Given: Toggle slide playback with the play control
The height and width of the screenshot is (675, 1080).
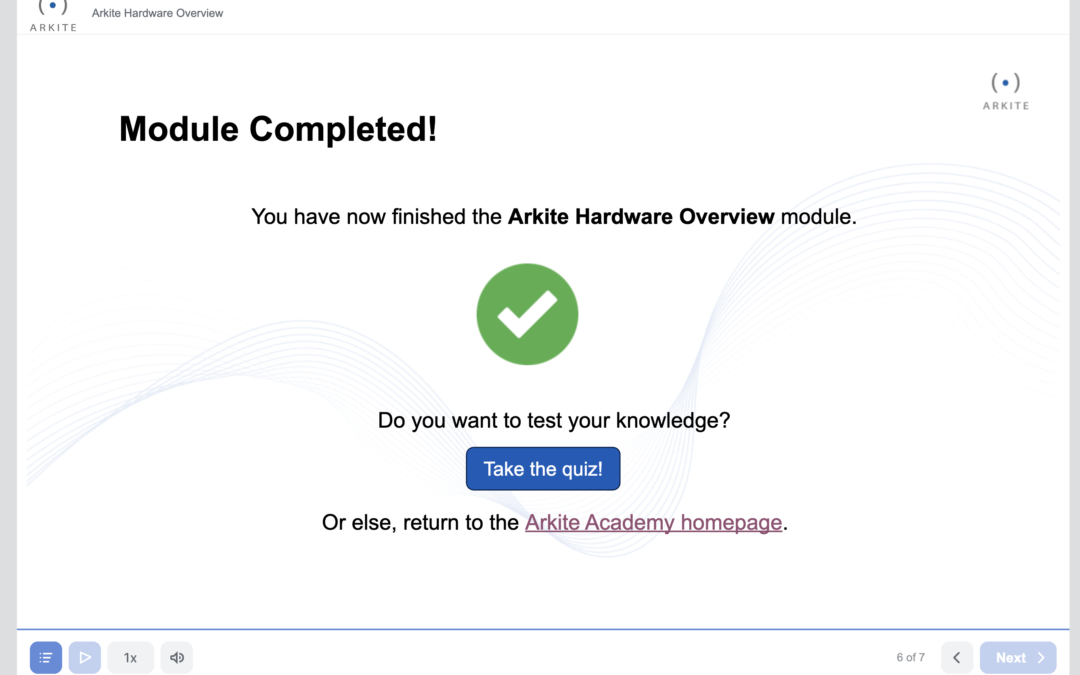Looking at the screenshot, I should [x=85, y=657].
